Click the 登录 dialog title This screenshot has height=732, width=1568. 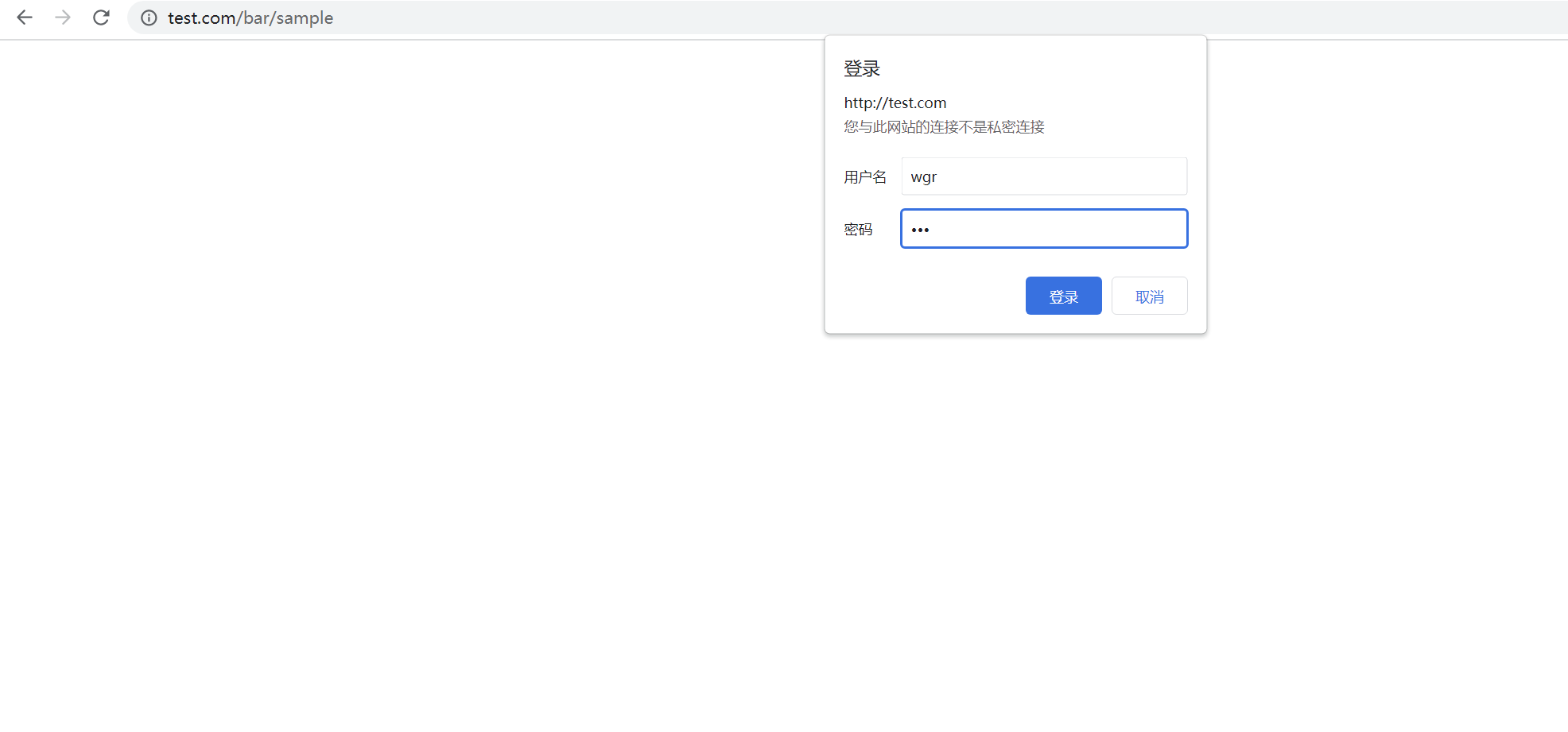click(x=862, y=69)
